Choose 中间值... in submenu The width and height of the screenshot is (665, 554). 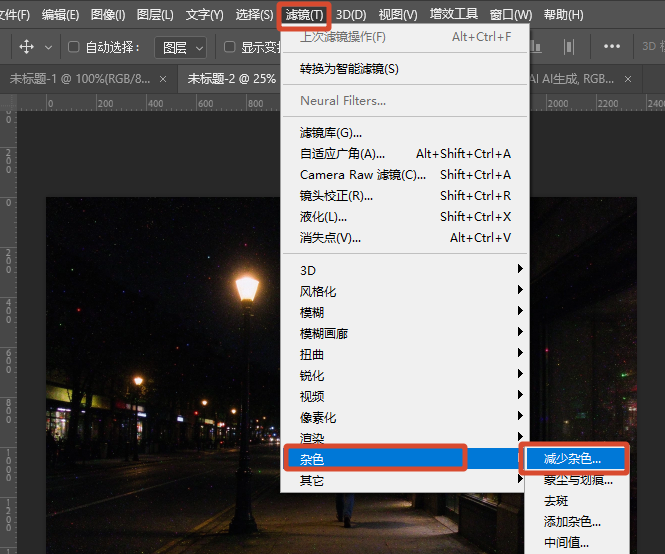pos(576,542)
